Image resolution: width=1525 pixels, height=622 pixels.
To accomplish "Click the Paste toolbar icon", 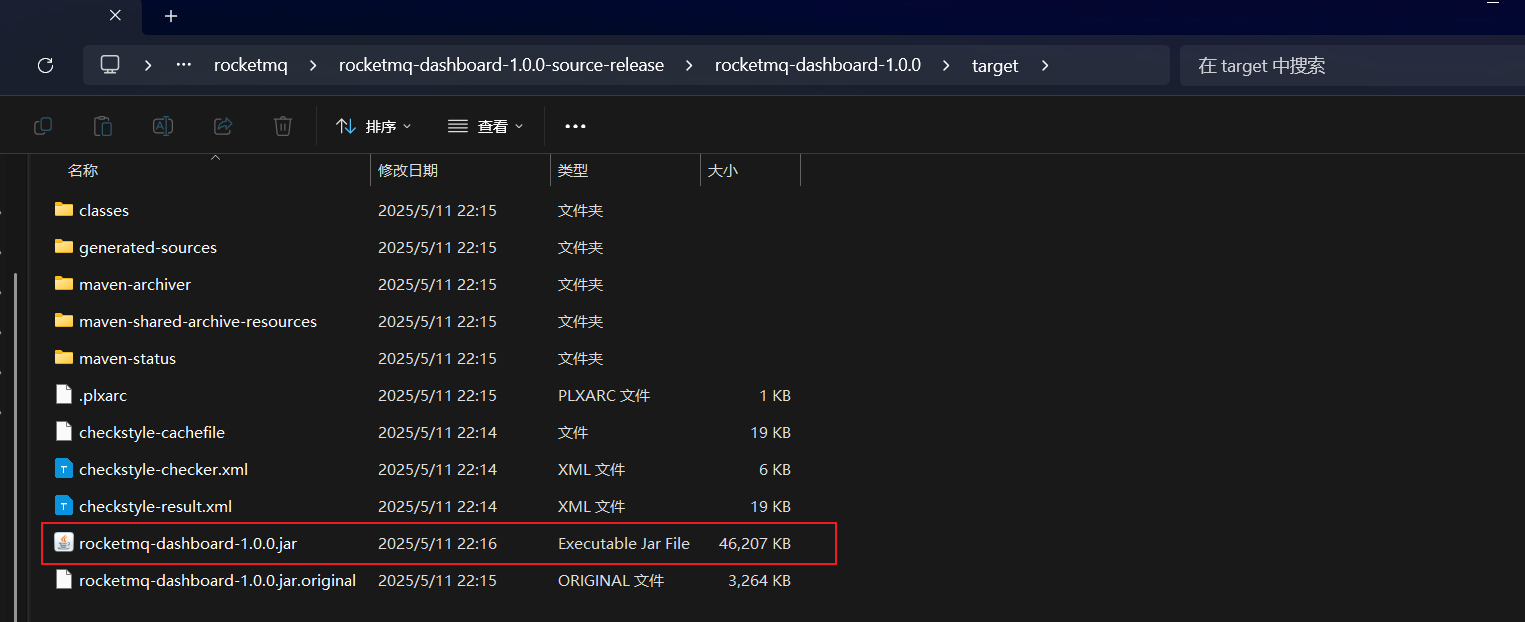I will pos(103,126).
